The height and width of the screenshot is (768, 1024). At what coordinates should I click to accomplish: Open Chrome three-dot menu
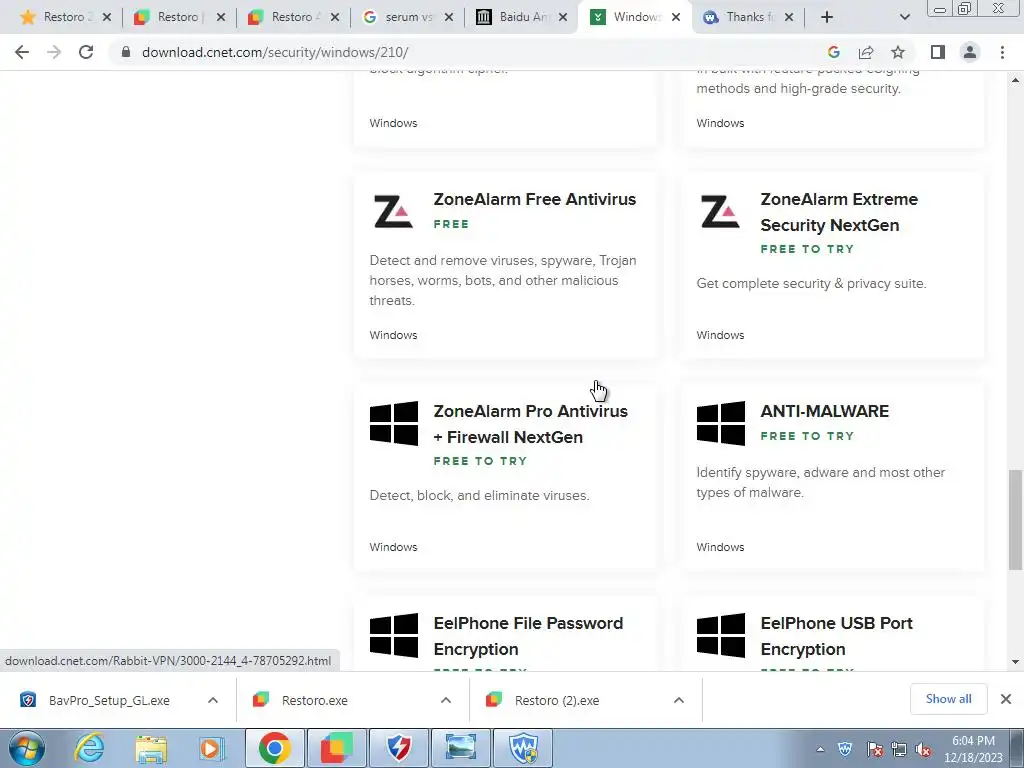tap(1002, 52)
